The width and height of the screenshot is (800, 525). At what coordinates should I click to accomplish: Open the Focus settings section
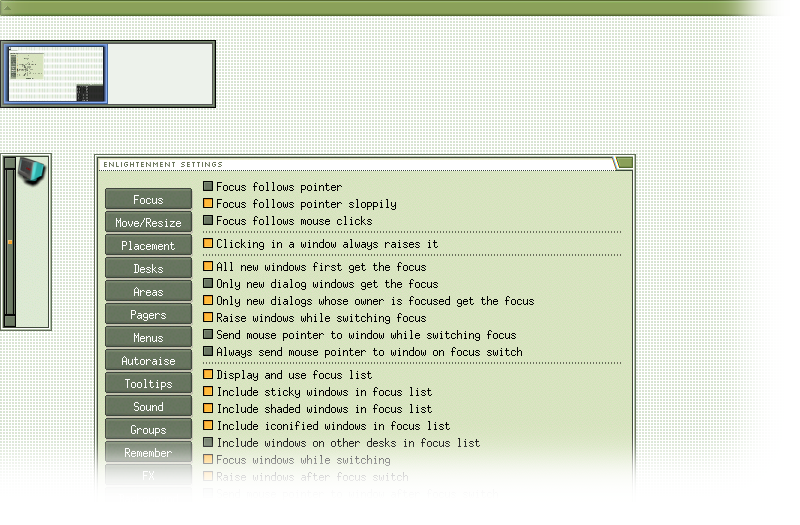148,199
